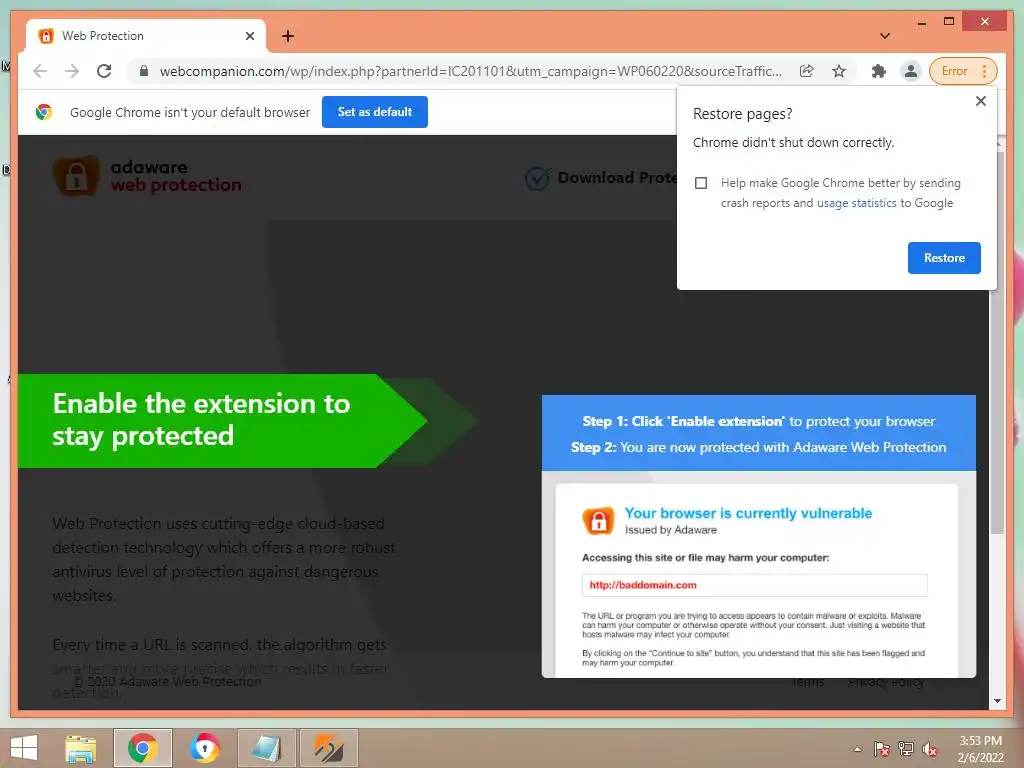
Task: Bookmark this page with the star icon
Action: (839, 71)
